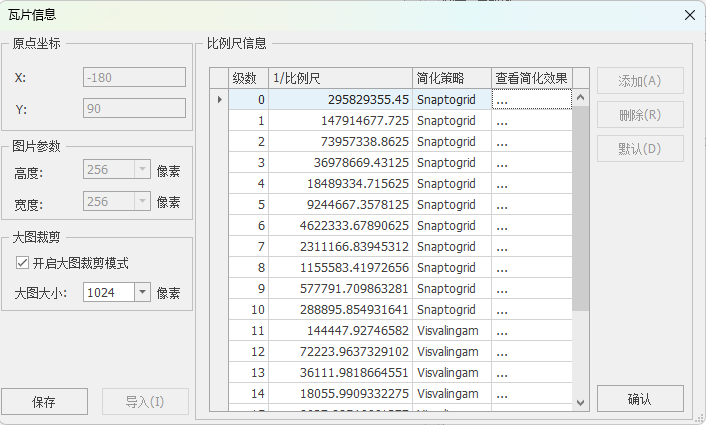Click the 1/比例尺 column header
706x425 pixels.
point(340,78)
